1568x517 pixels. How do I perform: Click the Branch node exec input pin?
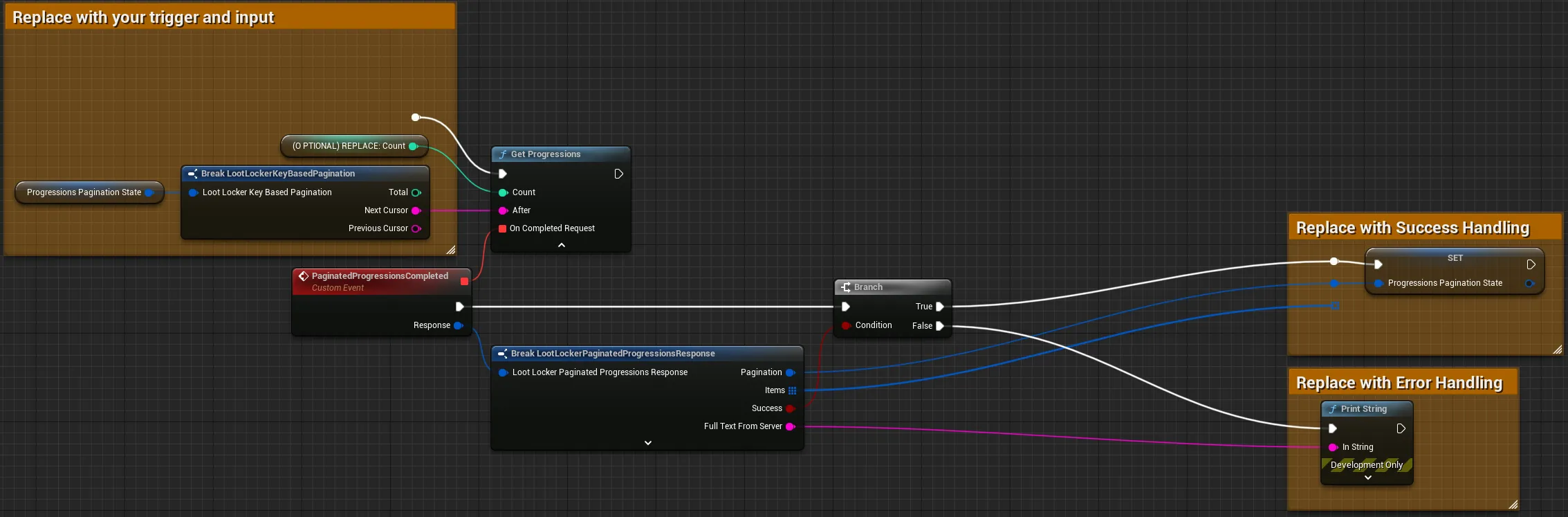(845, 307)
